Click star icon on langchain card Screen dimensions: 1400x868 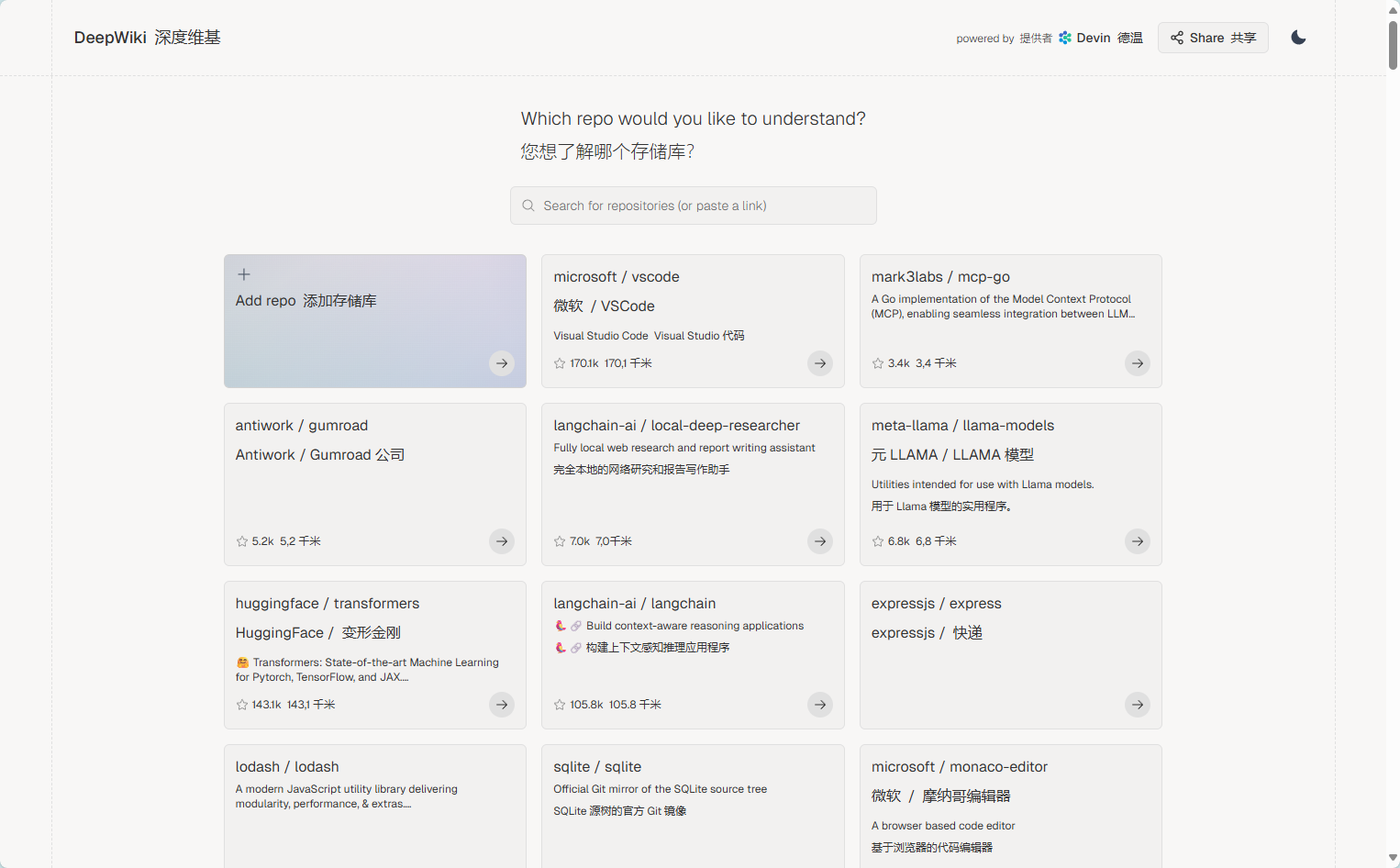(x=560, y=705)
